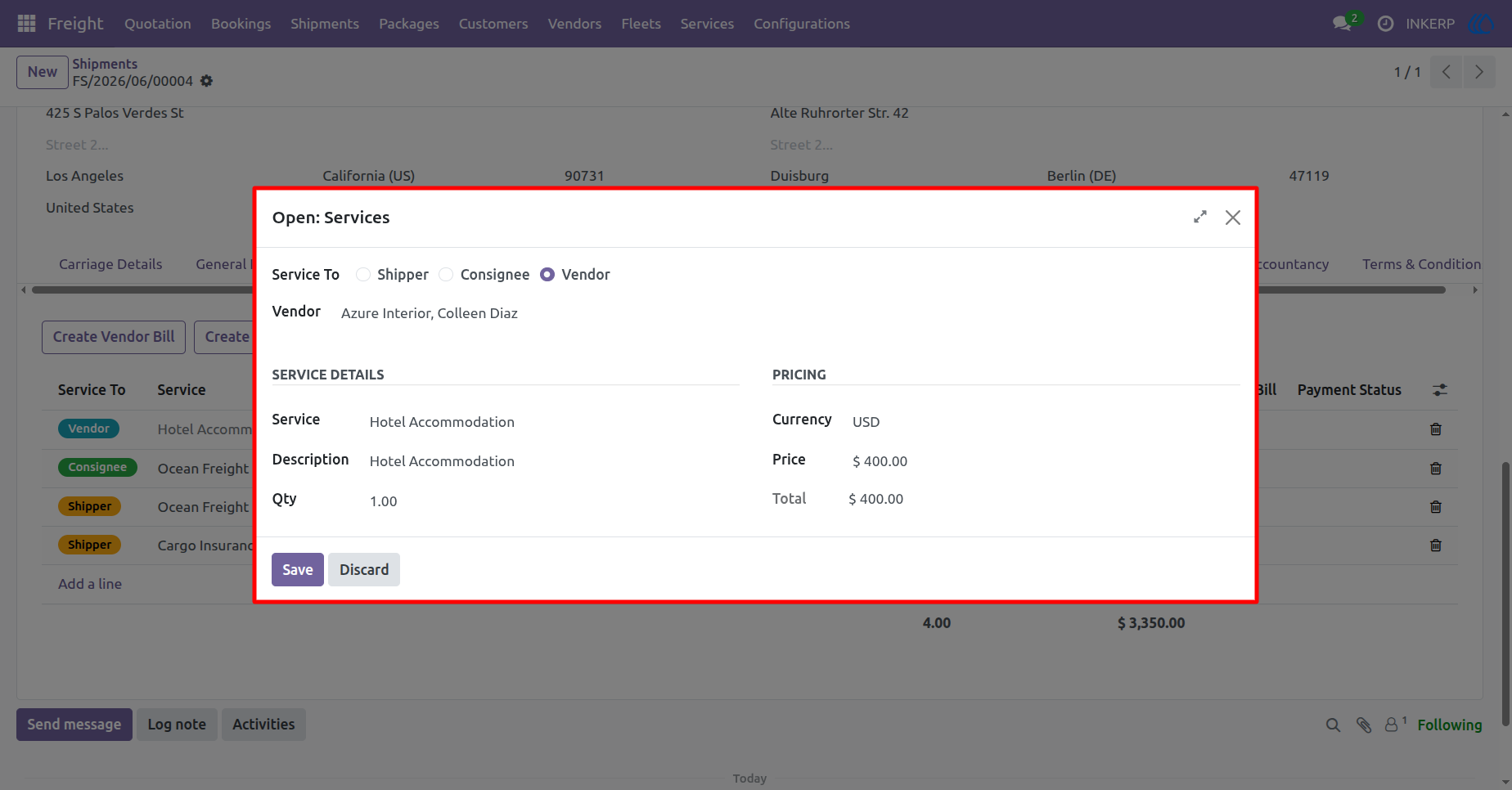Click the New button

(43, 72)
